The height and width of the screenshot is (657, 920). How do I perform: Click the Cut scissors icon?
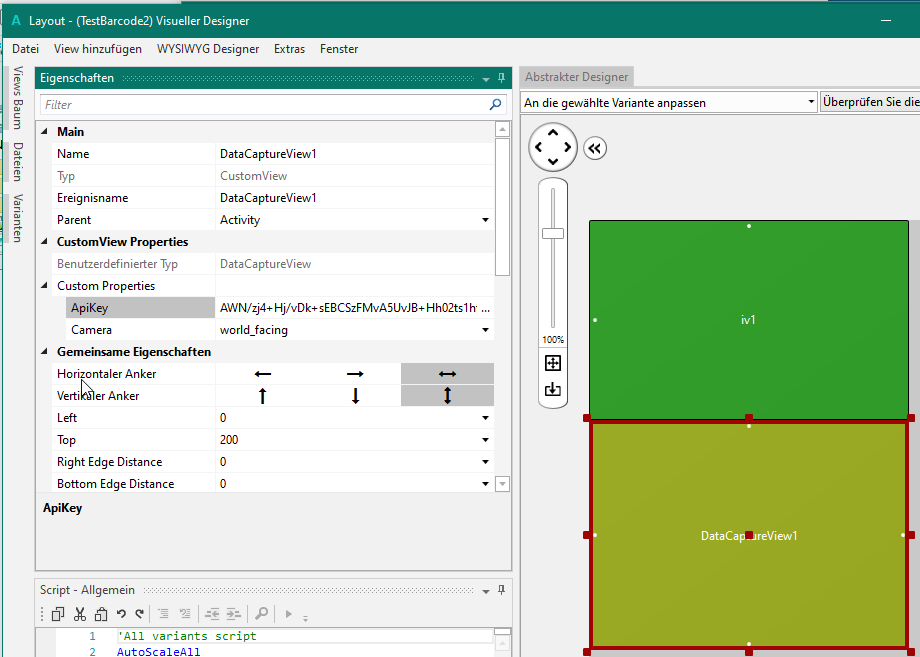pos(80,614)
